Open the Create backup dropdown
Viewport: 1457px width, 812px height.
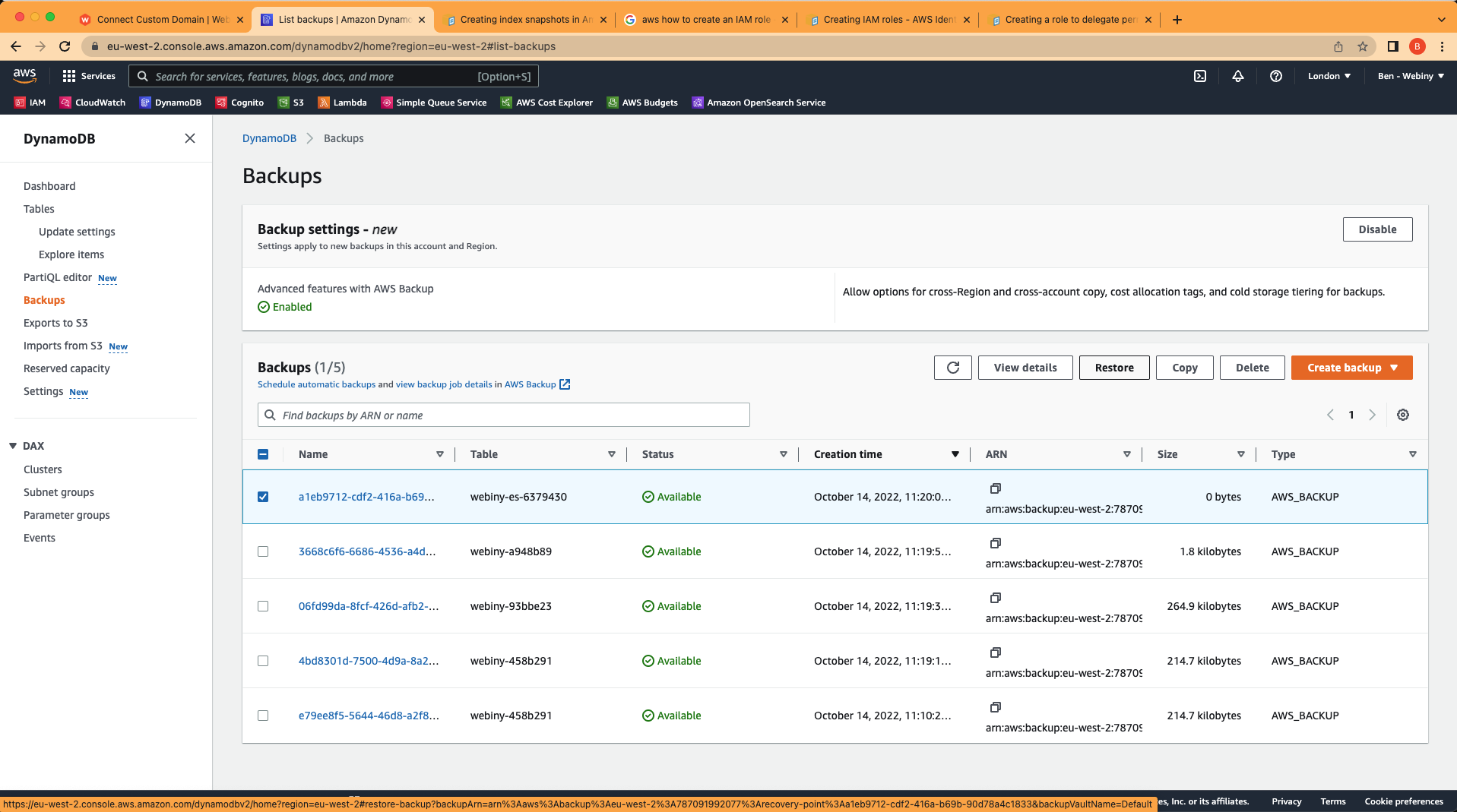[x=1351, y=368]
